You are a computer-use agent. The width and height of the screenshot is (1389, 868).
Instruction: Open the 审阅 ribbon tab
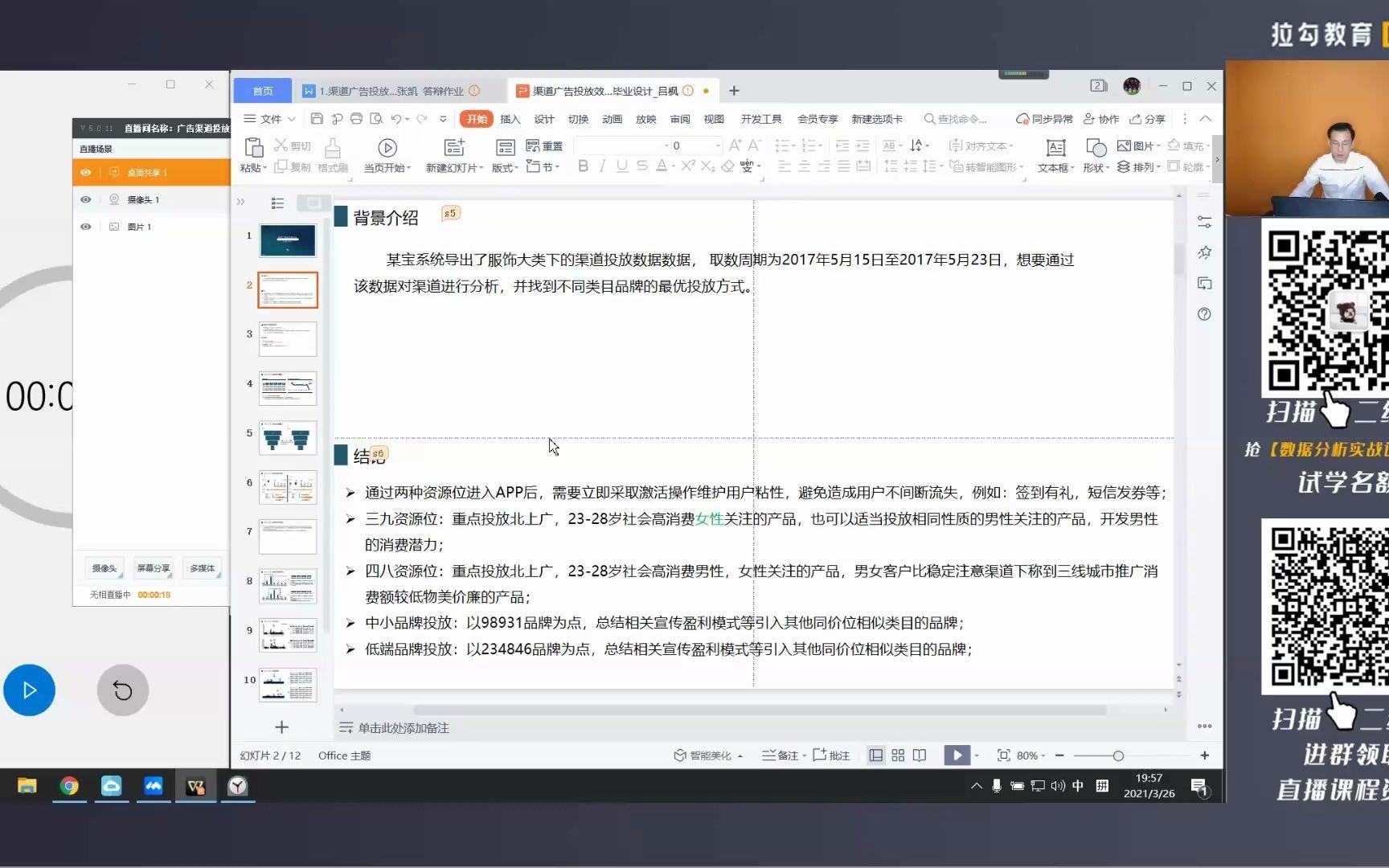(x=680, y=119)
